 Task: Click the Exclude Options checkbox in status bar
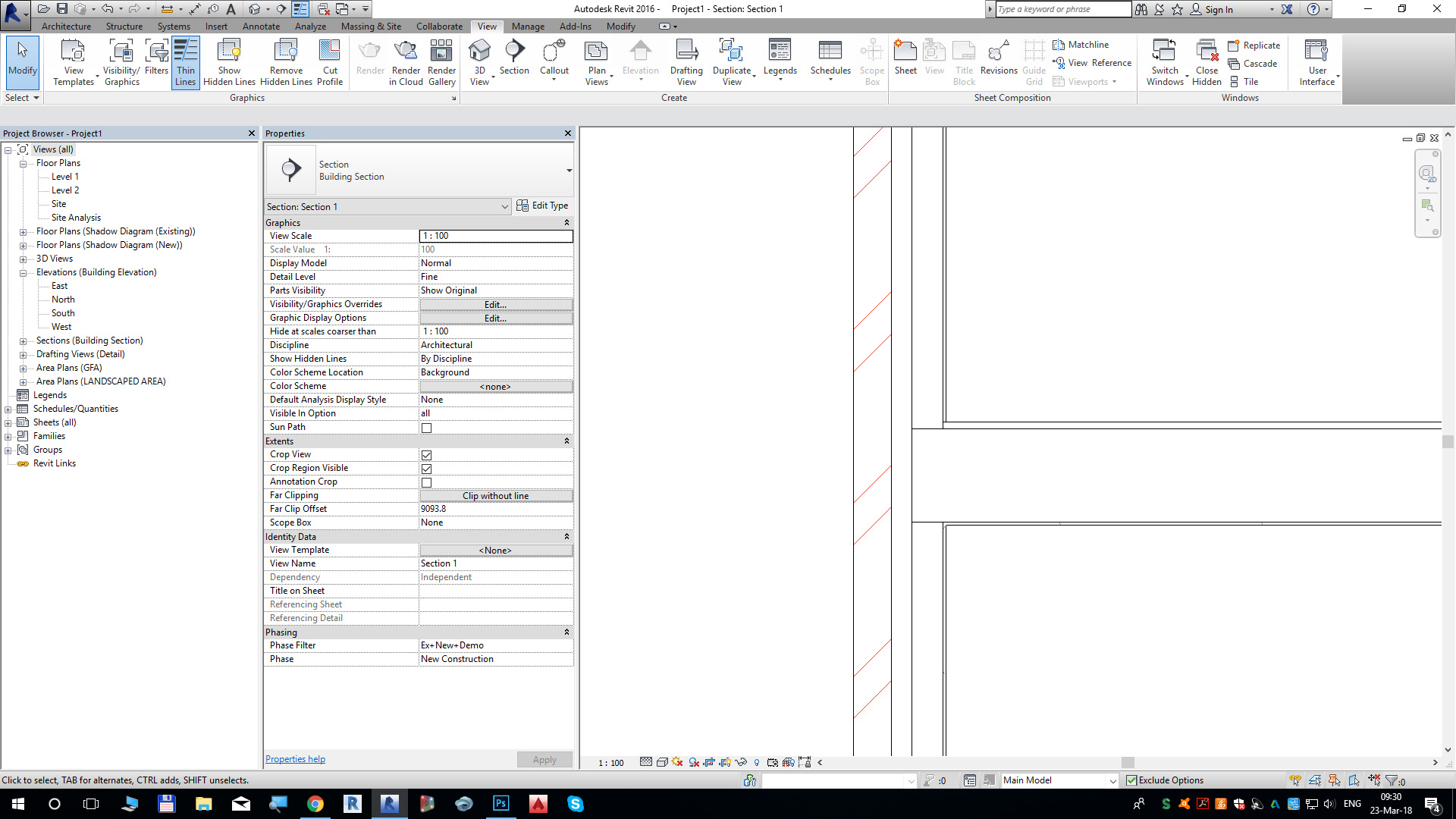pyautogui.click(x=1131, y=780)
